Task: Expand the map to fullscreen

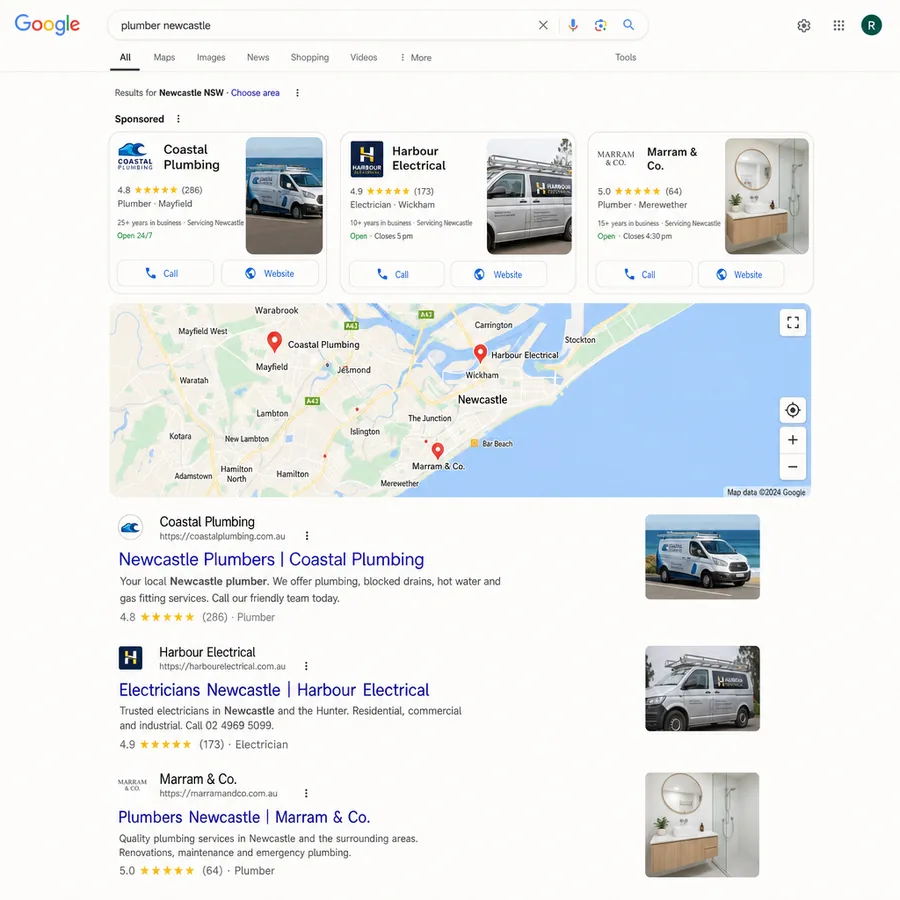Action: tap(793, 323)
